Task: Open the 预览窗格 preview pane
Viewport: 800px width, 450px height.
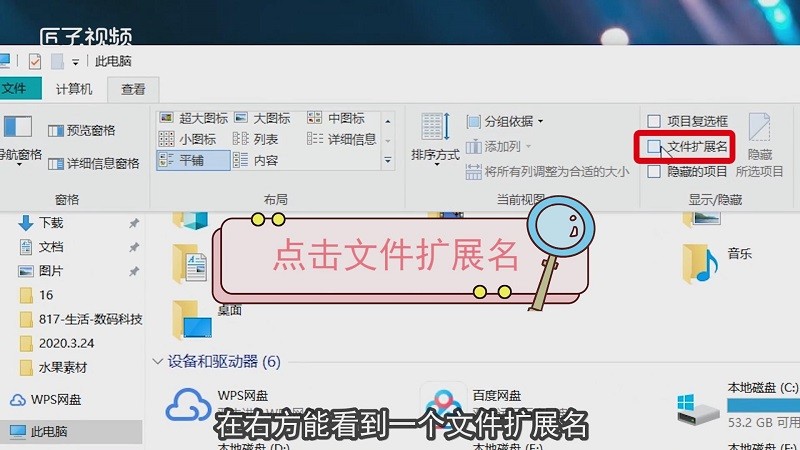Action: (82, 131)
